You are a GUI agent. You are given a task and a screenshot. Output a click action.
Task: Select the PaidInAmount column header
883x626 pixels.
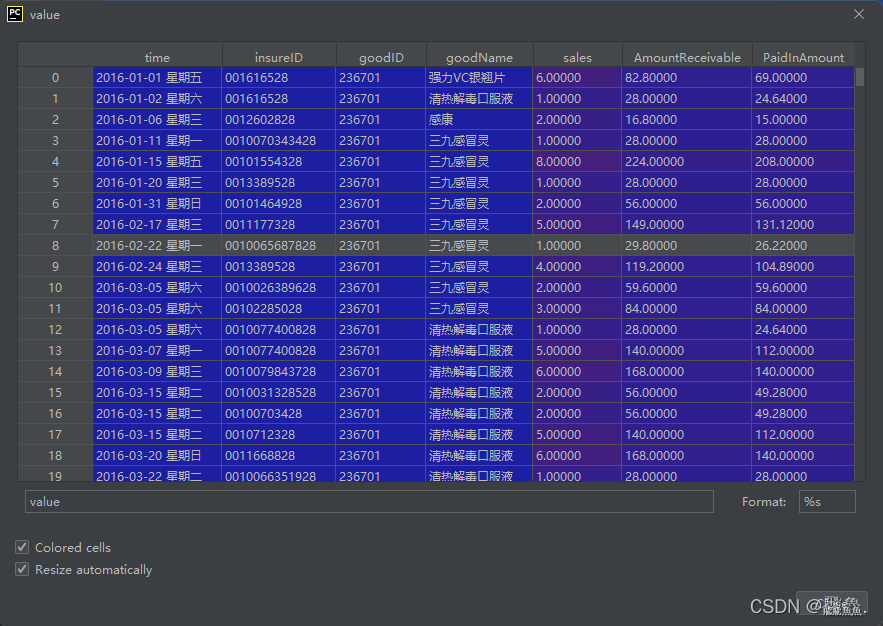803,57
